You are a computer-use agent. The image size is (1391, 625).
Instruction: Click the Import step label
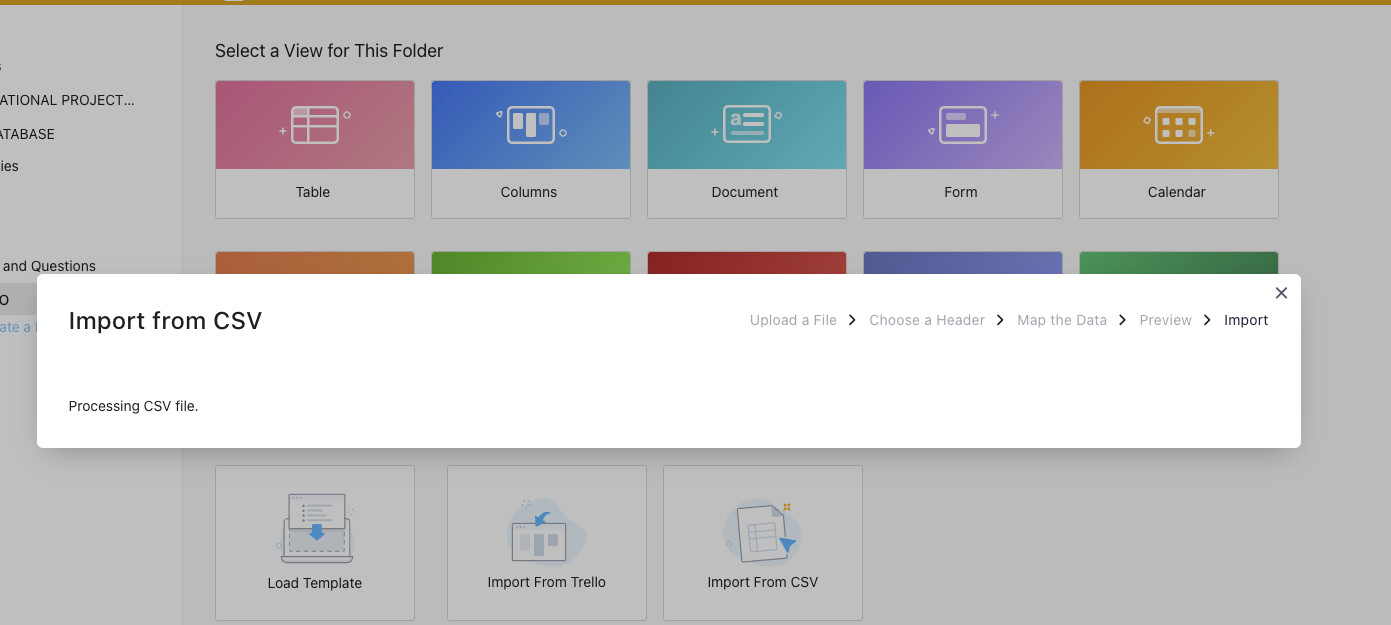(x=1246, y=320)
